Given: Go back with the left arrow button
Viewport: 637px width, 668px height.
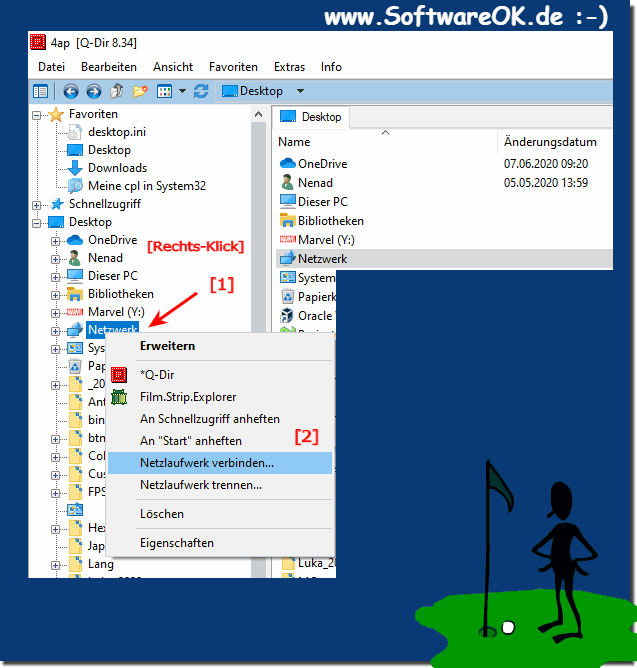Looking at the screenshot, I should point(71,91).
